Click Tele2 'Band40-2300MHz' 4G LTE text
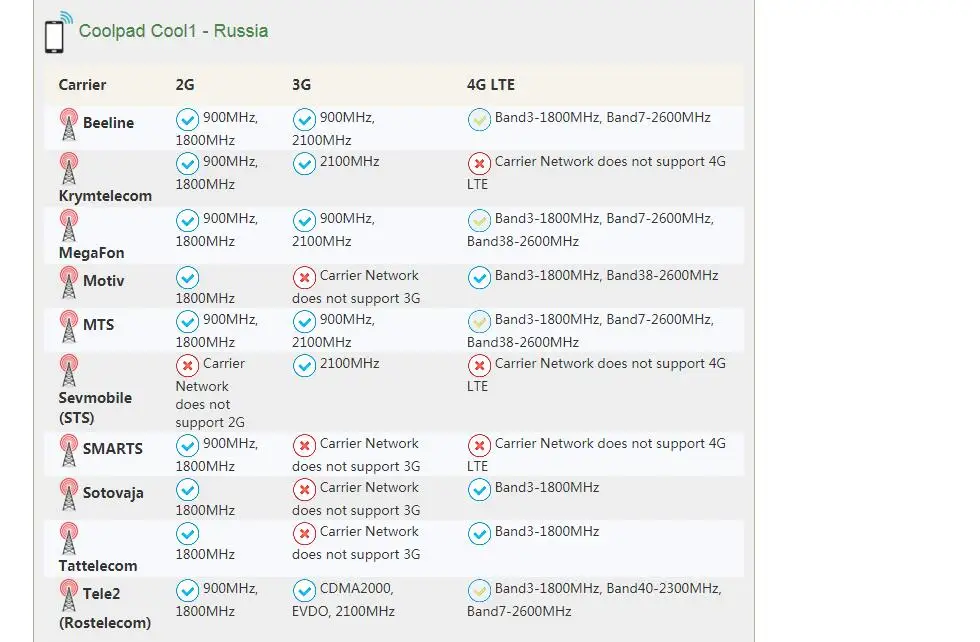Screen dimensions: 980x642 click(663, 588)
